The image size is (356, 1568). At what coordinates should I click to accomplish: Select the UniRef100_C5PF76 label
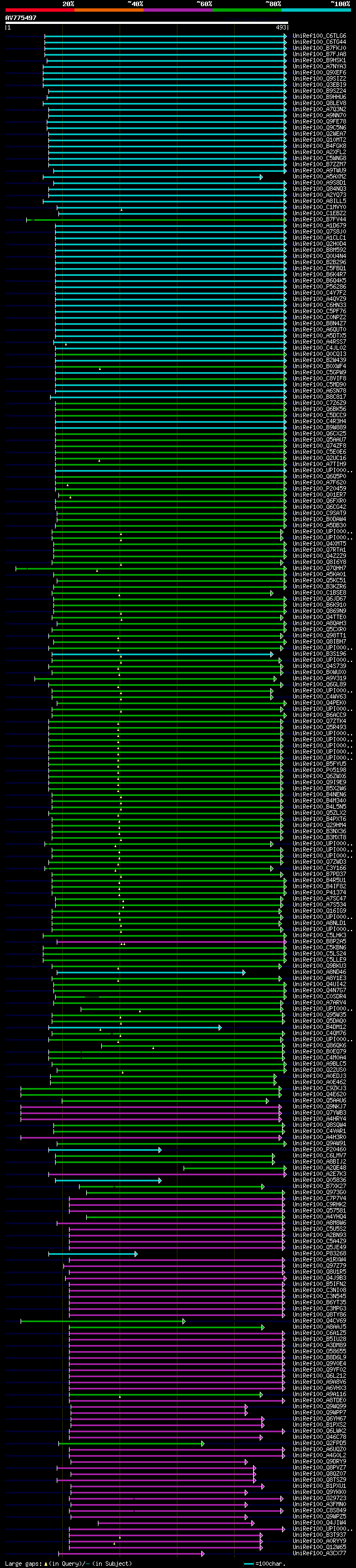pos(319,311)
